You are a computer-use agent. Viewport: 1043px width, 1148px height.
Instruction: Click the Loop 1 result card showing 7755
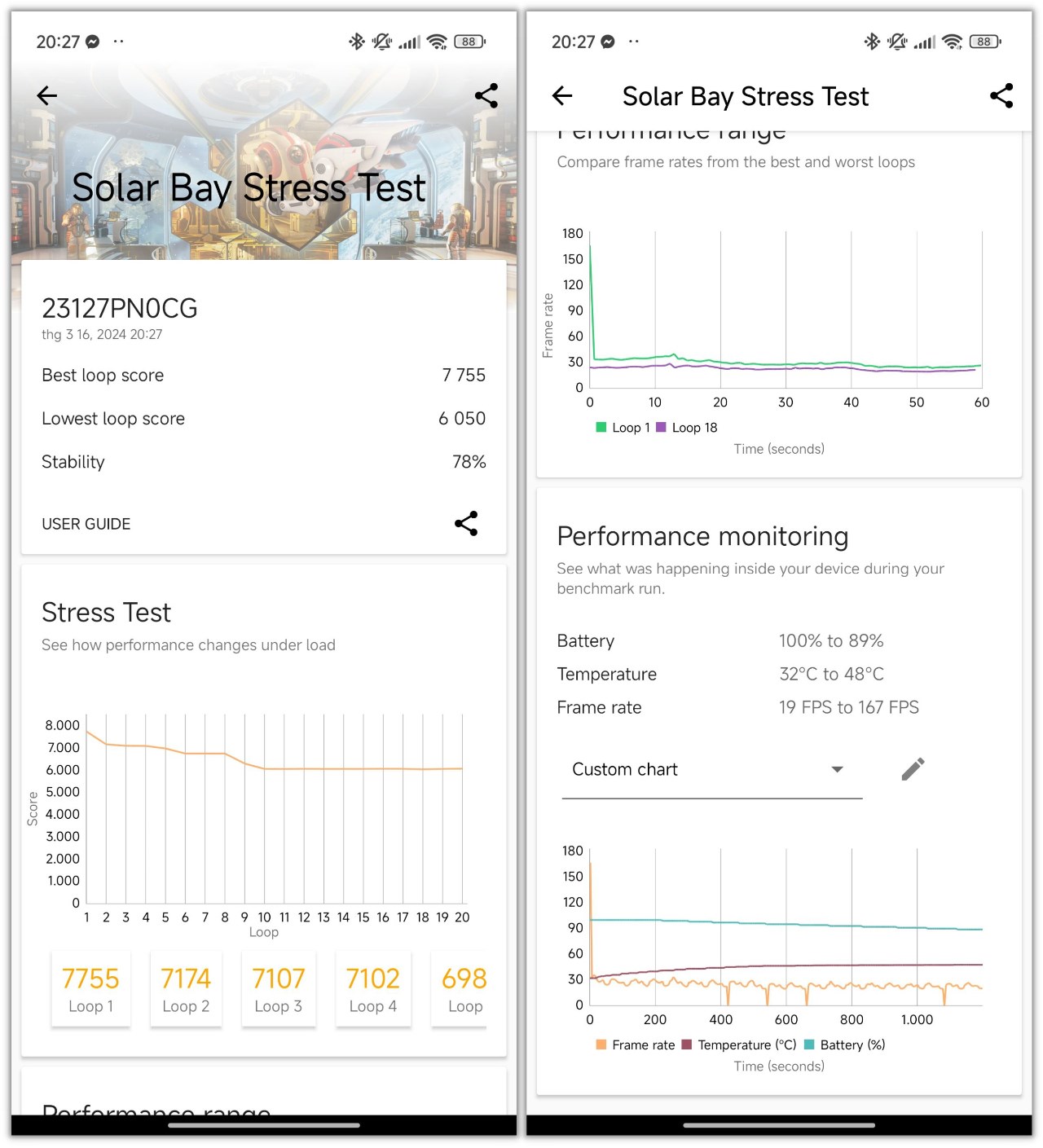point(90,988)
